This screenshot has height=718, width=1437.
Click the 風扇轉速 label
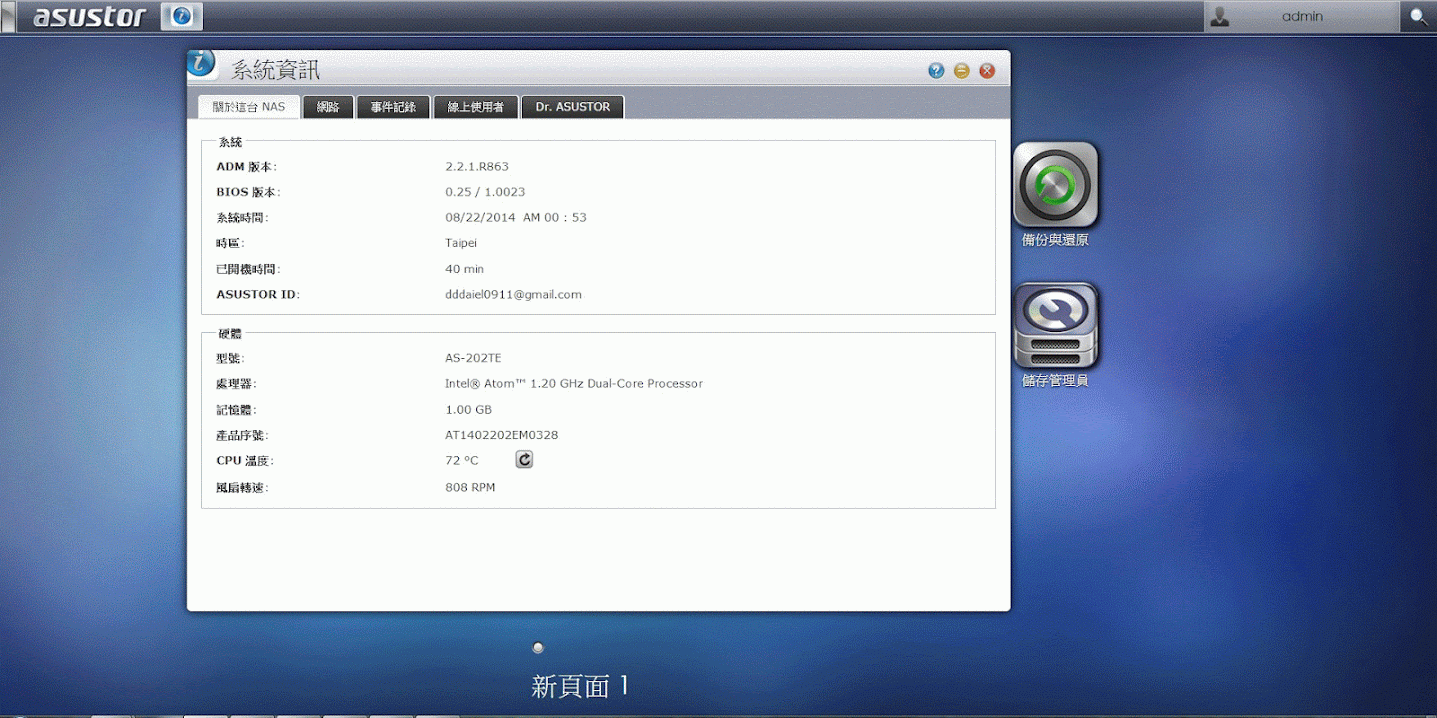click(x=242, y=488)
